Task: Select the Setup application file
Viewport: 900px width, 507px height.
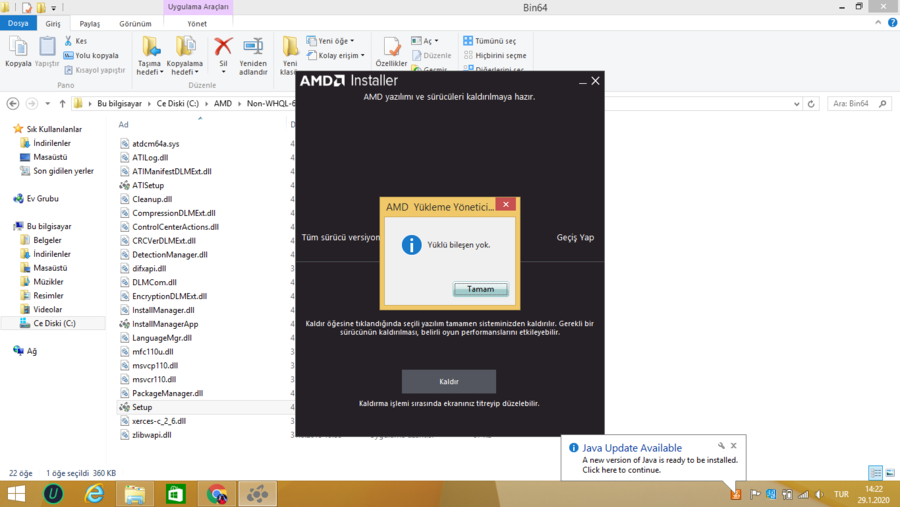Action: click(142, 407)
